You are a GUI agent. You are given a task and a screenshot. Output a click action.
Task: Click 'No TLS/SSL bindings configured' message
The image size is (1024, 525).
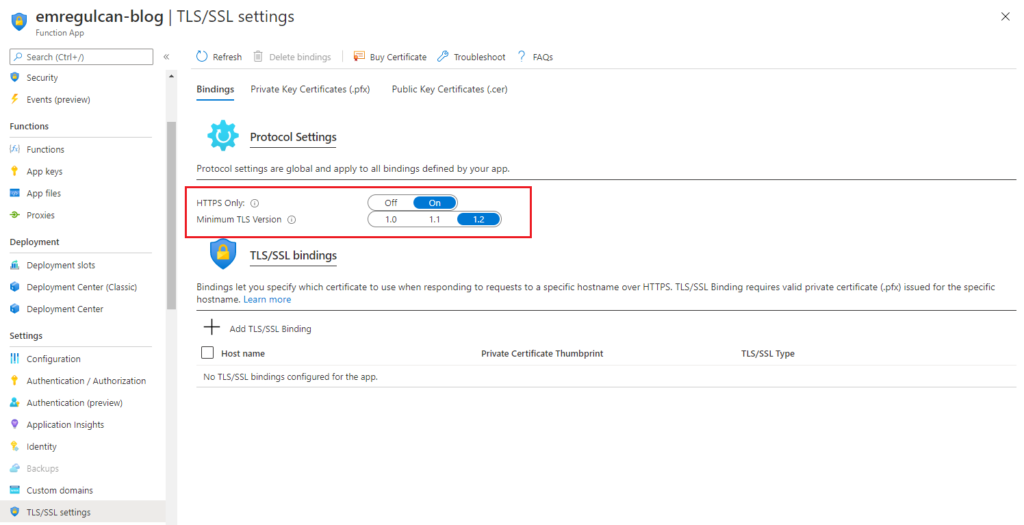[291, 377]
